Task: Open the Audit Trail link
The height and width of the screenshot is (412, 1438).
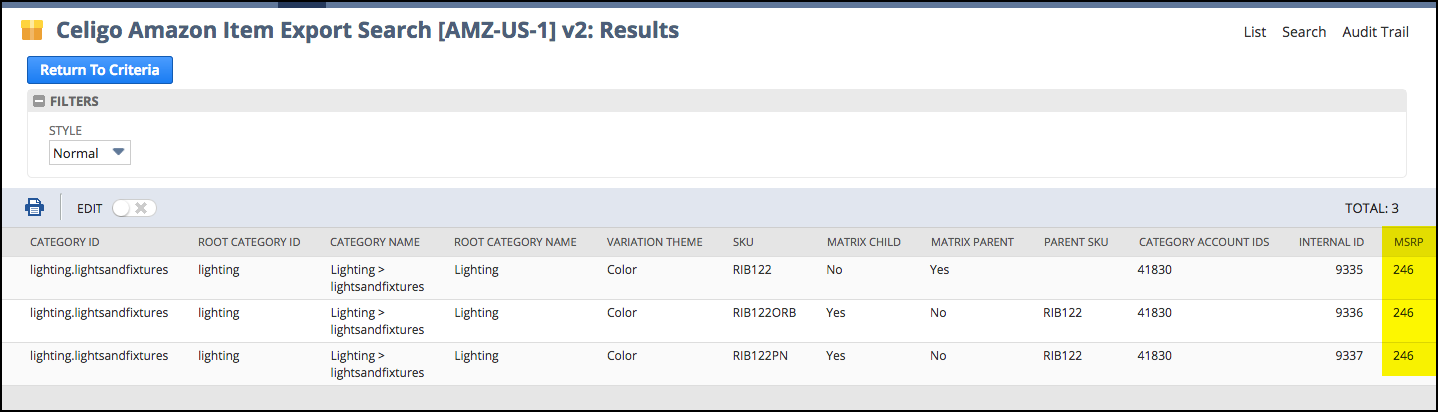Action: 1375,32
